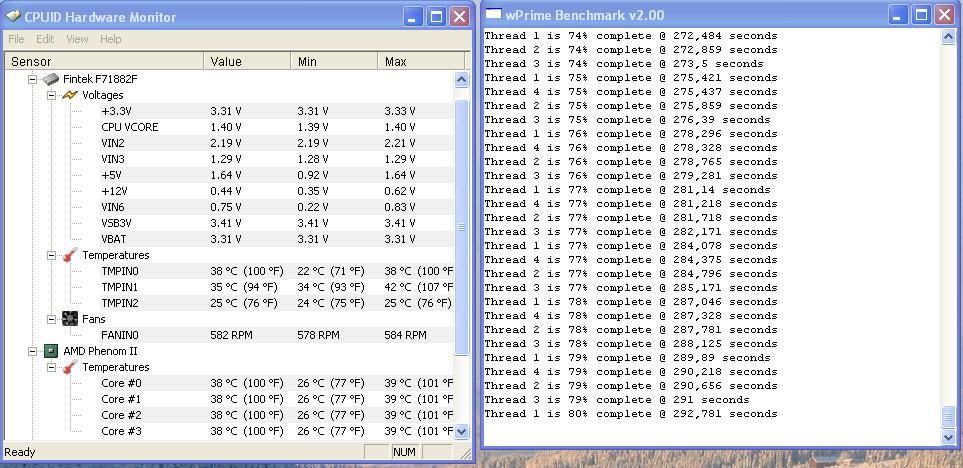Image resolution: width=963 pixels, height=468 pixels.
Task: Click the CPUID Hardware Monitor title bar icon
Action: tap(12, 16)
